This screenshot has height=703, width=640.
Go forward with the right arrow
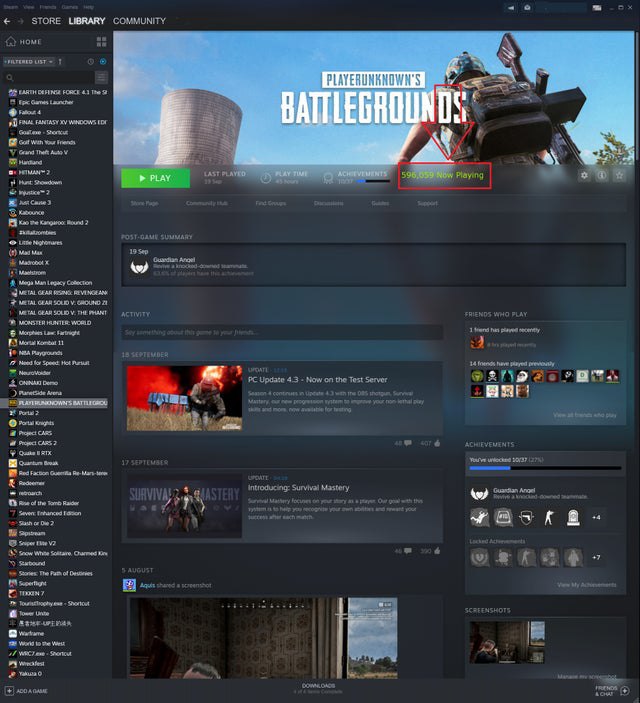[x=21, y=21]
